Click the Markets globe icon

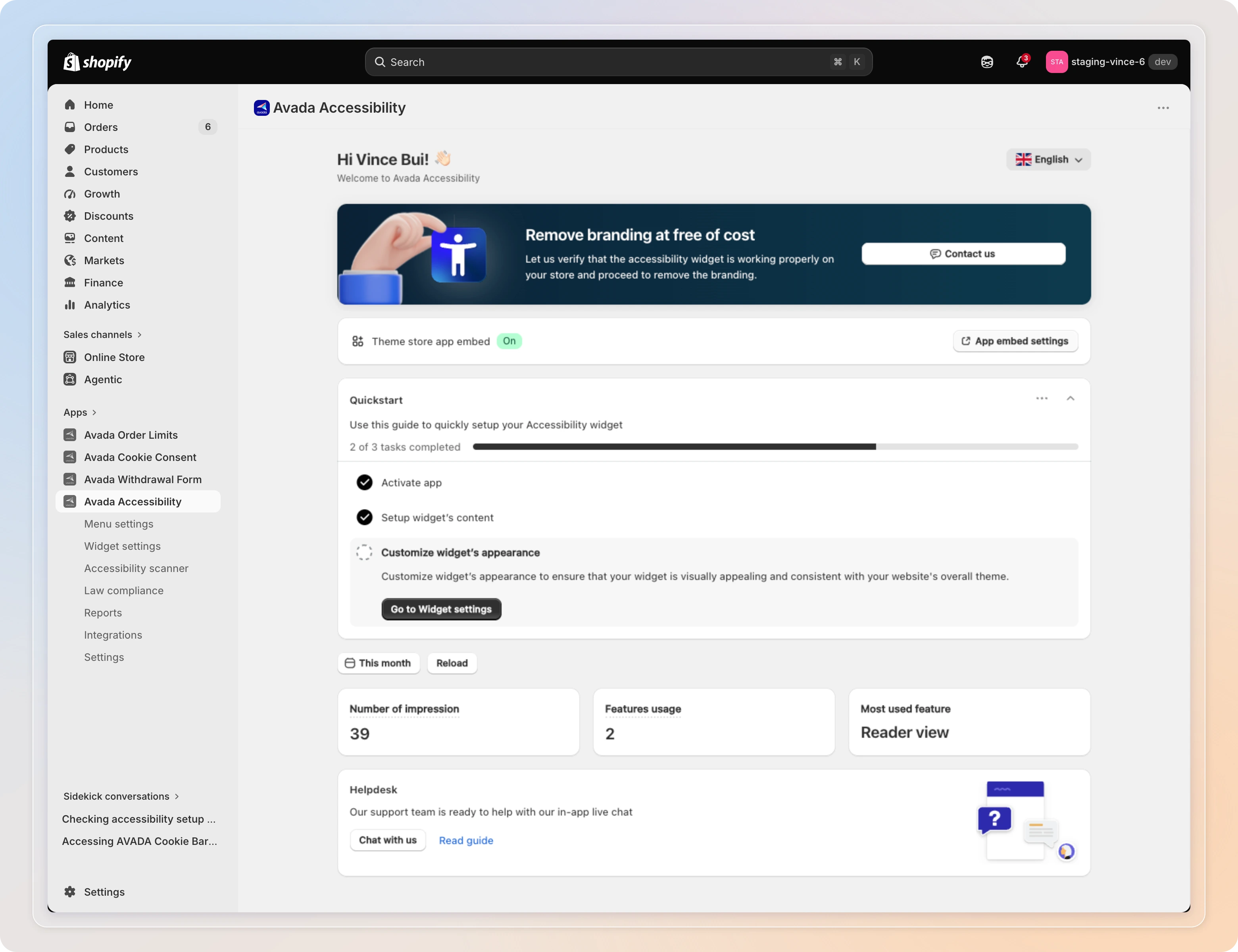70,260
